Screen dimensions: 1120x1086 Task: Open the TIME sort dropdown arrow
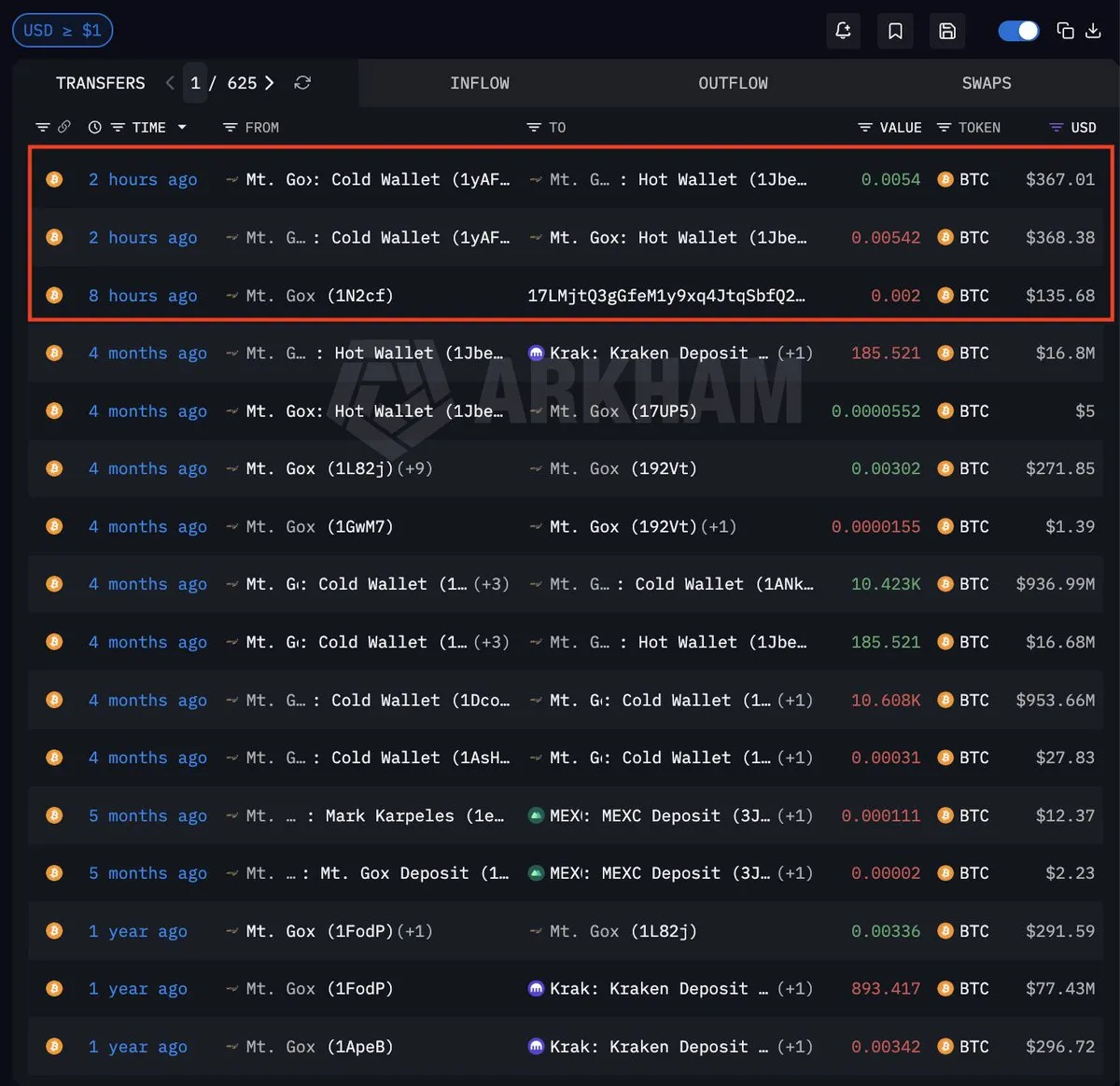click(182, 127)
